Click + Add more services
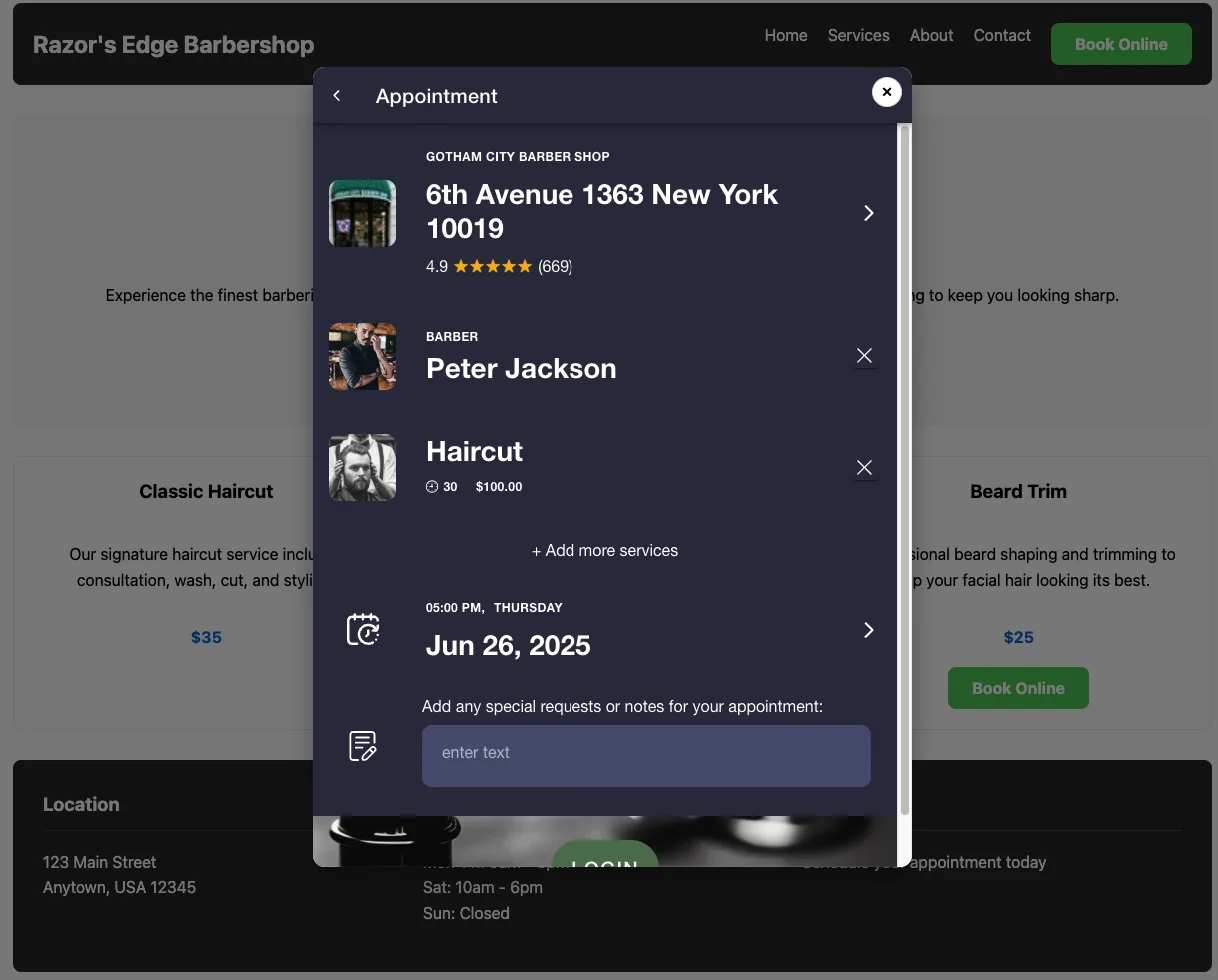This screenshot has width=1218, height=980. [x=605, y=551]
